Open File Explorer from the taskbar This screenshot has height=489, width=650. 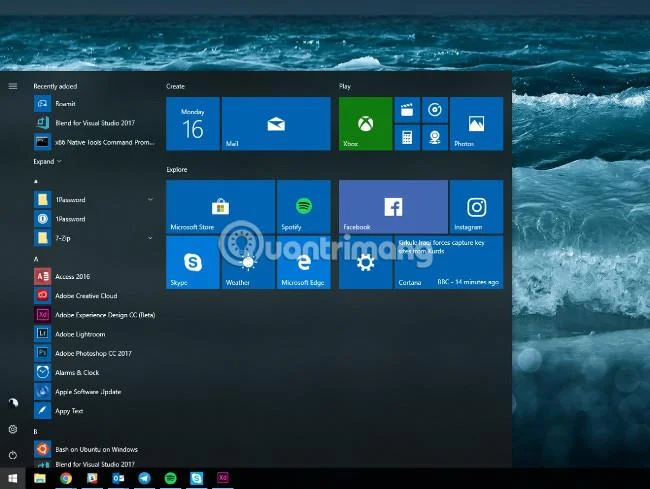click(x=40, y=479)
